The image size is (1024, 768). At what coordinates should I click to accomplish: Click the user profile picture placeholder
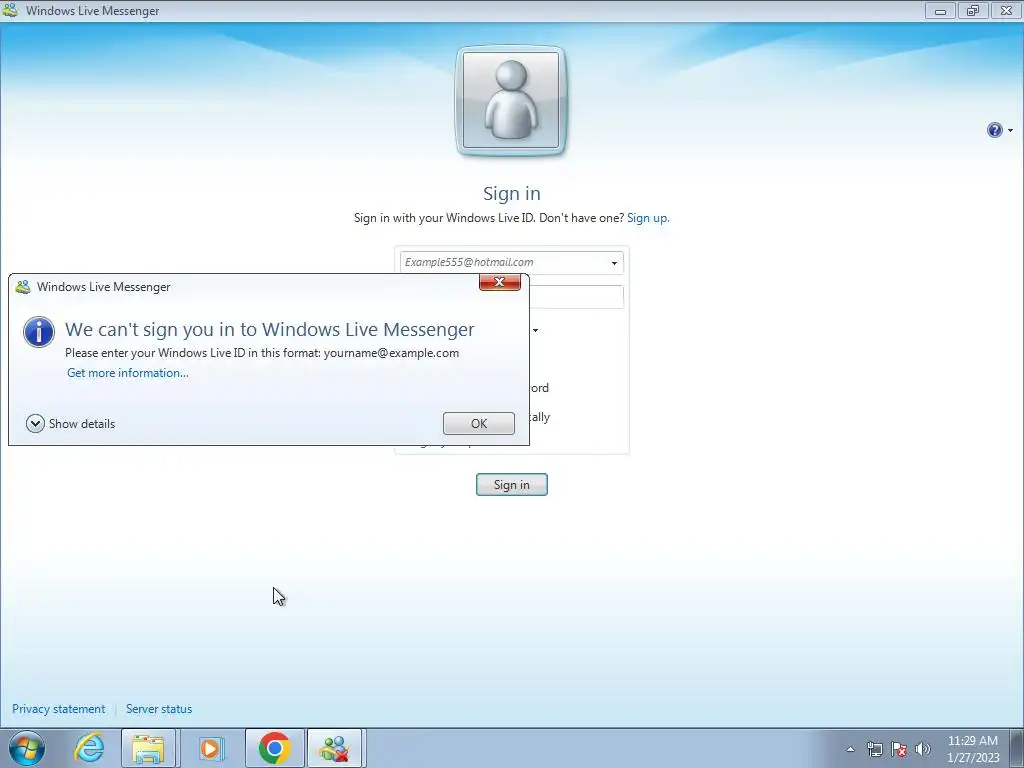coord(511,101)
